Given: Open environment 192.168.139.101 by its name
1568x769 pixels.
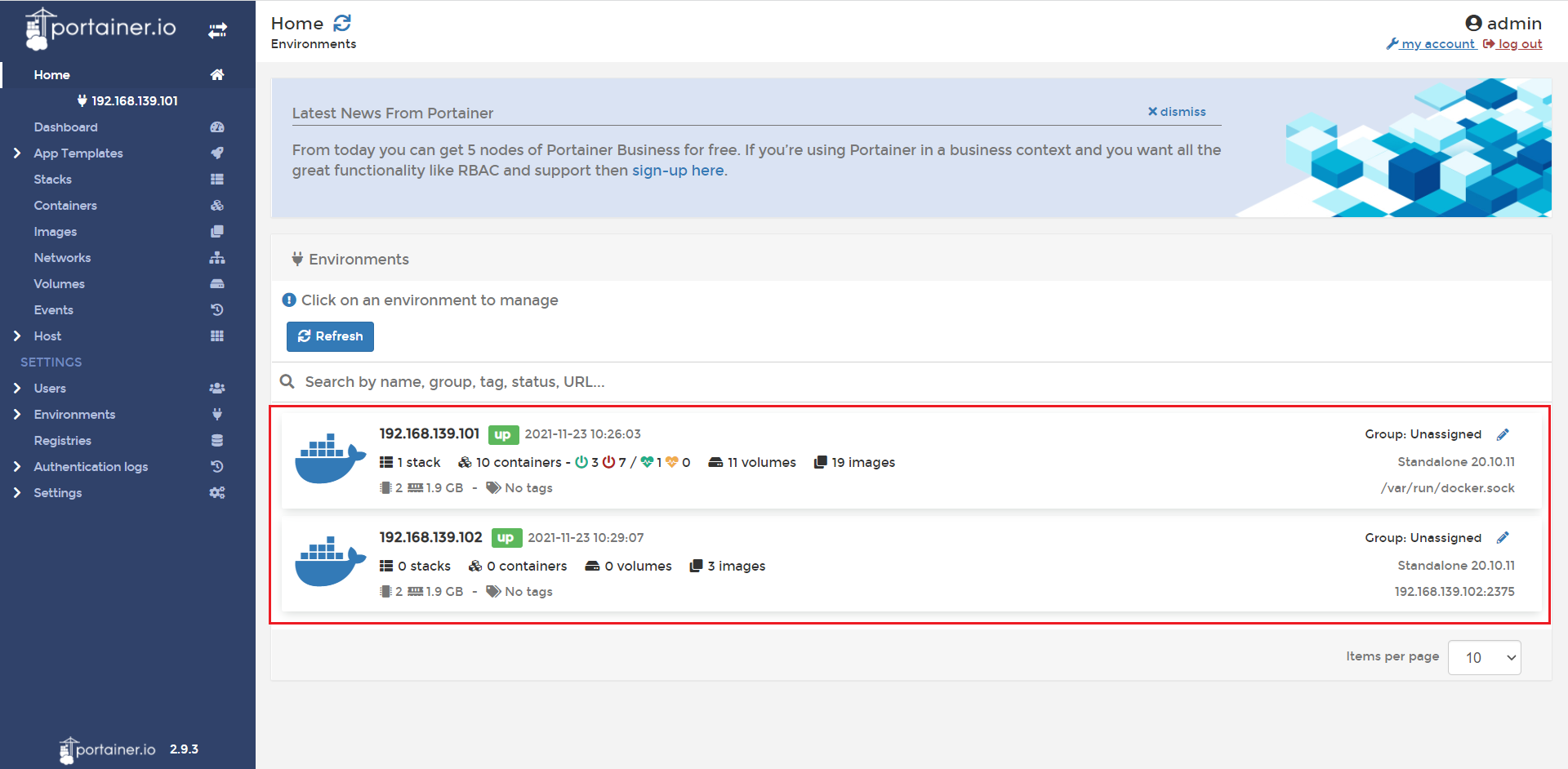Looking at the screenshot, I should coord(430,433).
